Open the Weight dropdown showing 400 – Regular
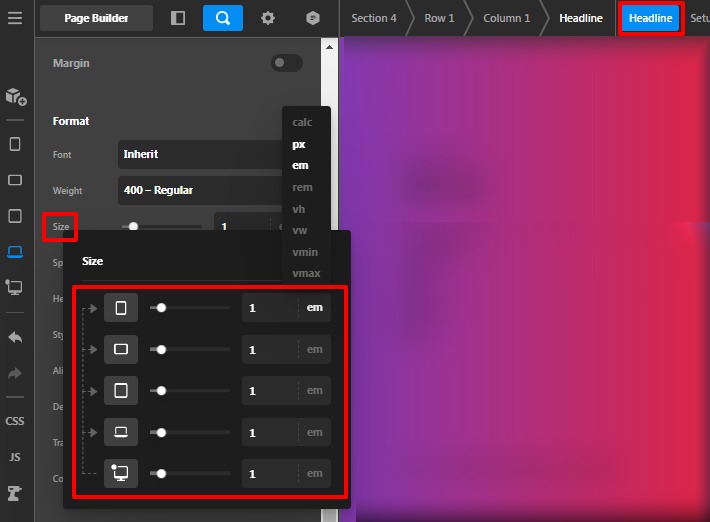This screenshot has width=710, height=522. 200,190
